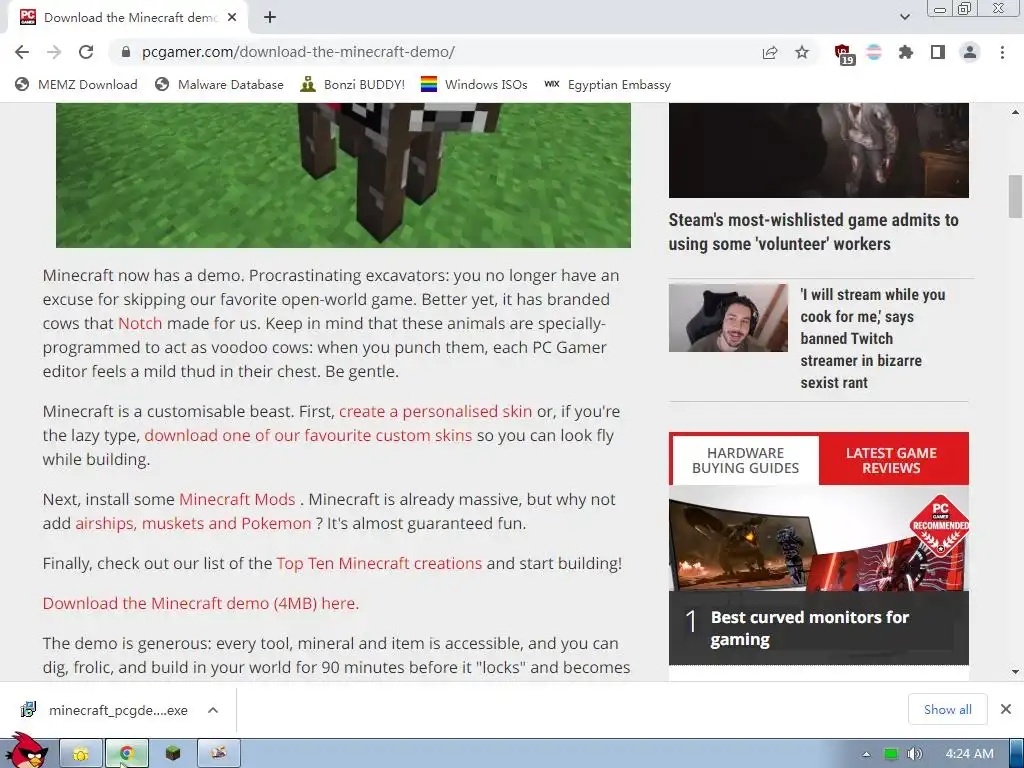Open Chrome's three-dot menu
1024x768 pixels.
pyautogui.click(x=1002, y=52)
